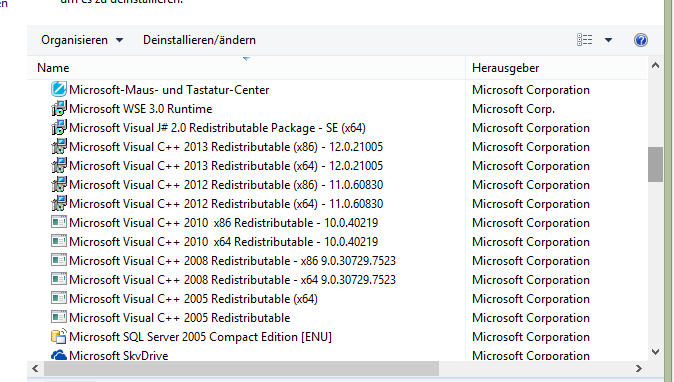Click icon of Visual C++ 2010 x64 entry
This screenshot has height=382, width=674.
pos(58,241)
